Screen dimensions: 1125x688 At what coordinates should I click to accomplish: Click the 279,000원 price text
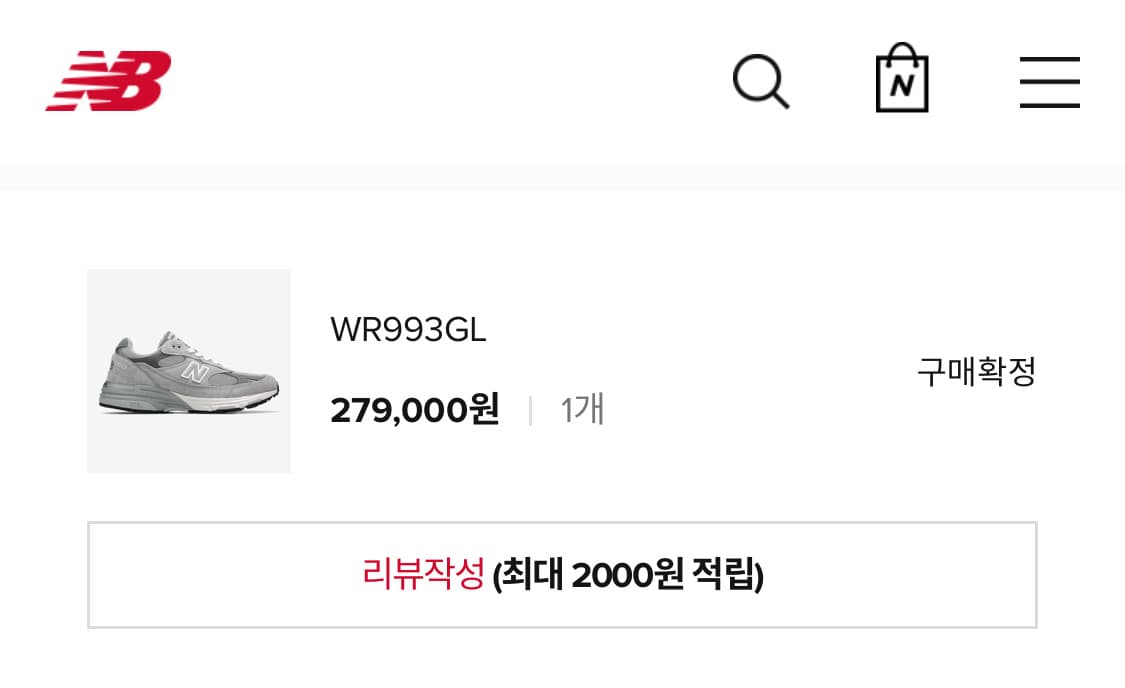[x=414, y=410]
